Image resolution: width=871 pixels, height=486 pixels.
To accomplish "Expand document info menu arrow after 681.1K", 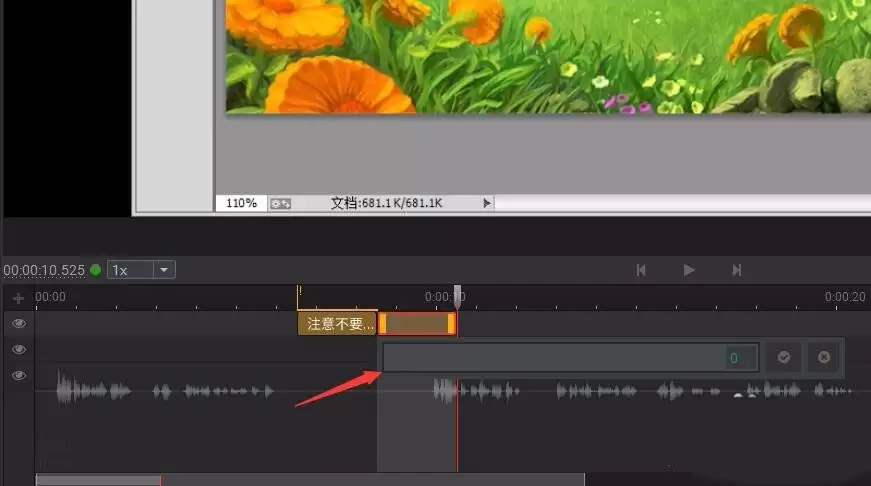I will point(487,203).
